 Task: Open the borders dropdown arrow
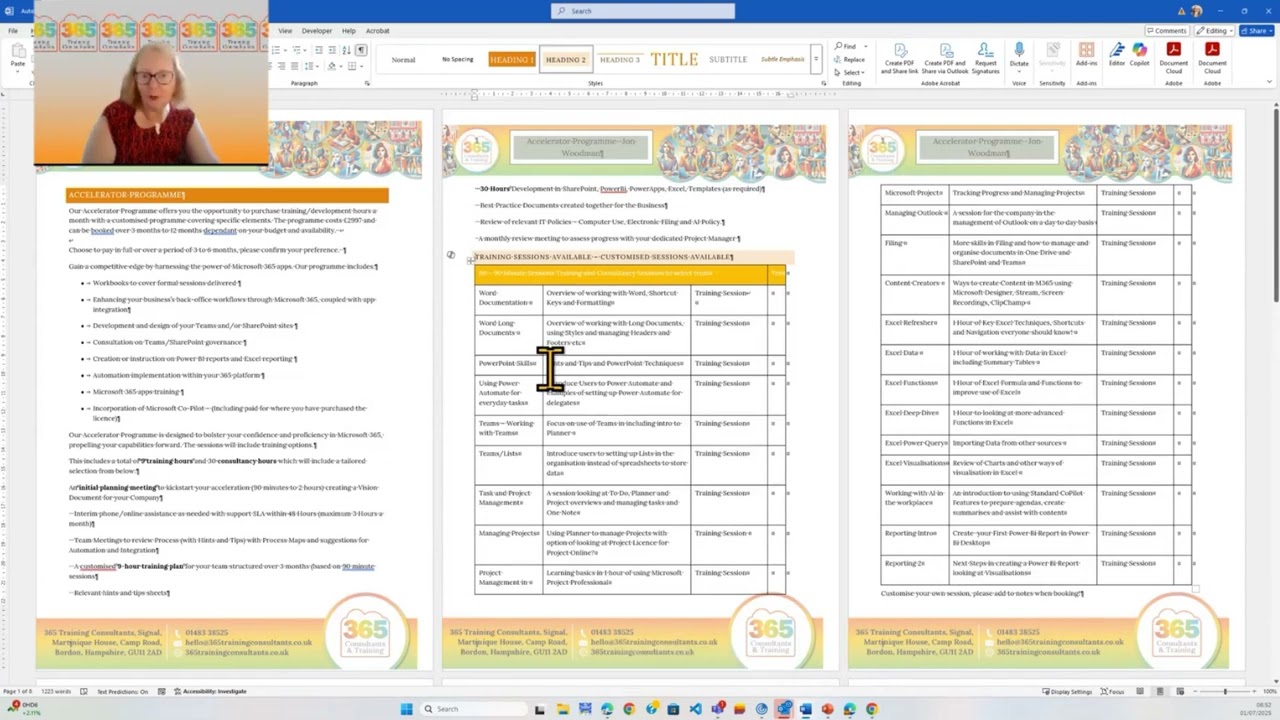pyautogui.click(x=362, y=66)
